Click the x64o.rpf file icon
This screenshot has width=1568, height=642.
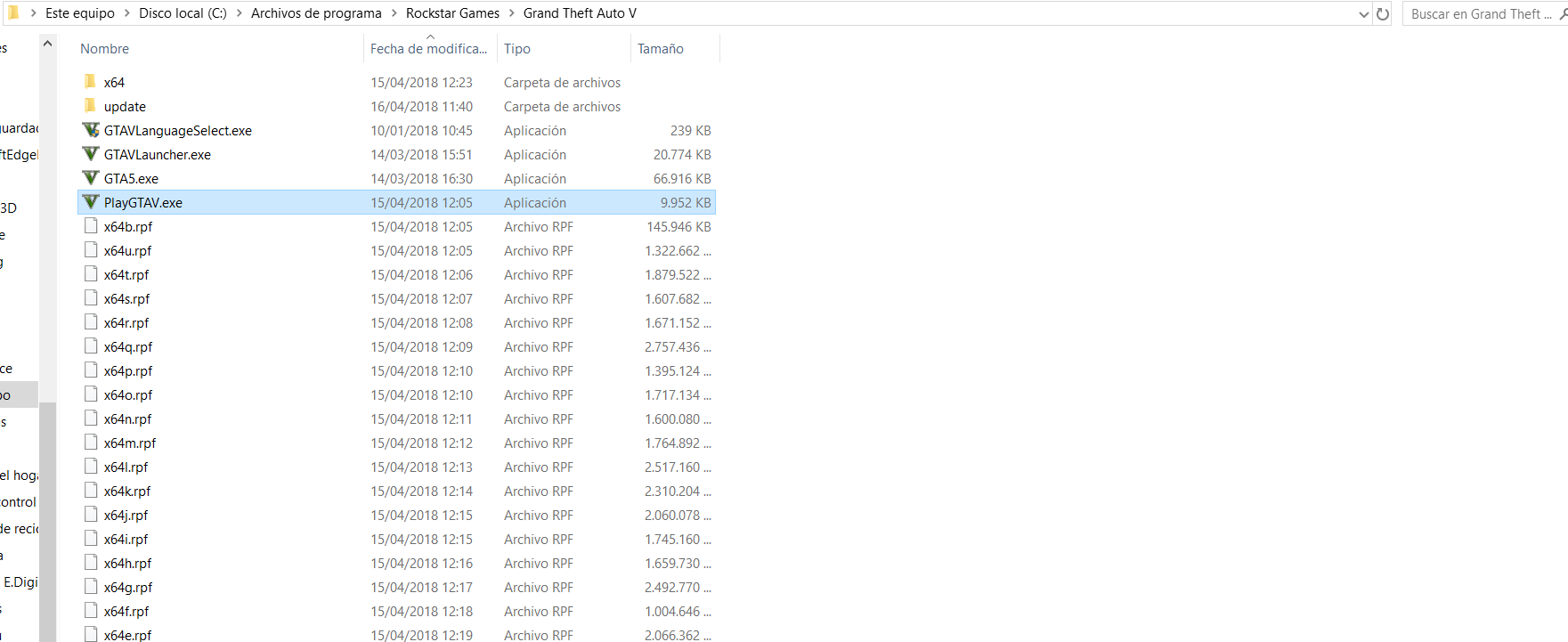tap(90, 394)
